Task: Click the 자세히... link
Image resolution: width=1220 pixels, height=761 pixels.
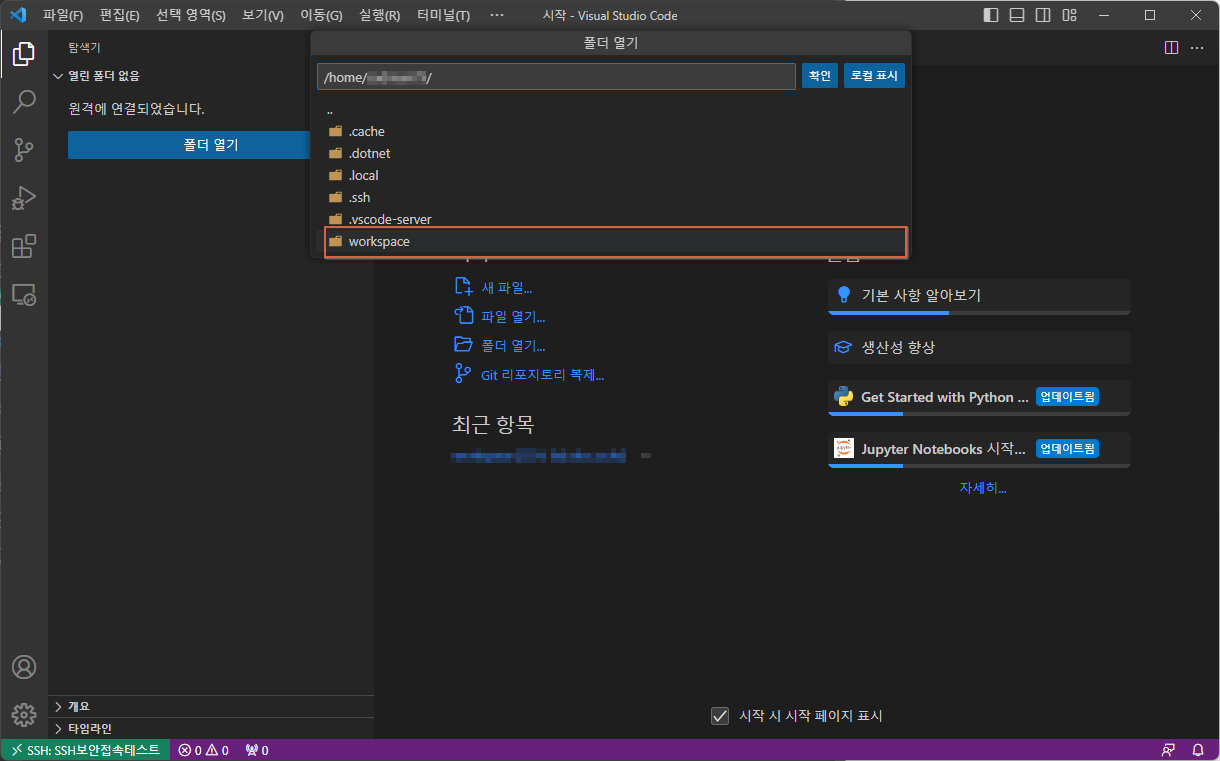Action: pyautogui.click(x=983, y=488)
